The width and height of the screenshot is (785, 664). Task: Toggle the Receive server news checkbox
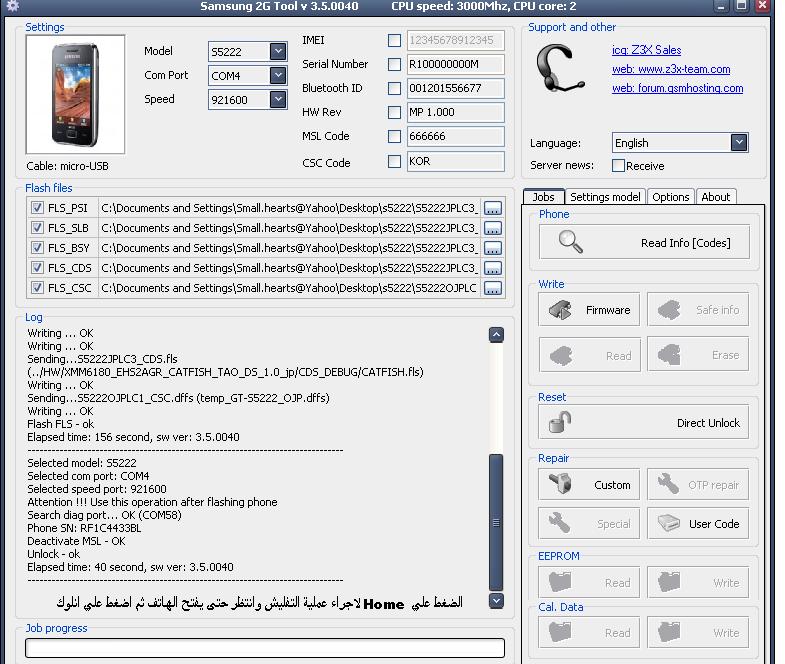pyautogui.click(x=618, y=166)
